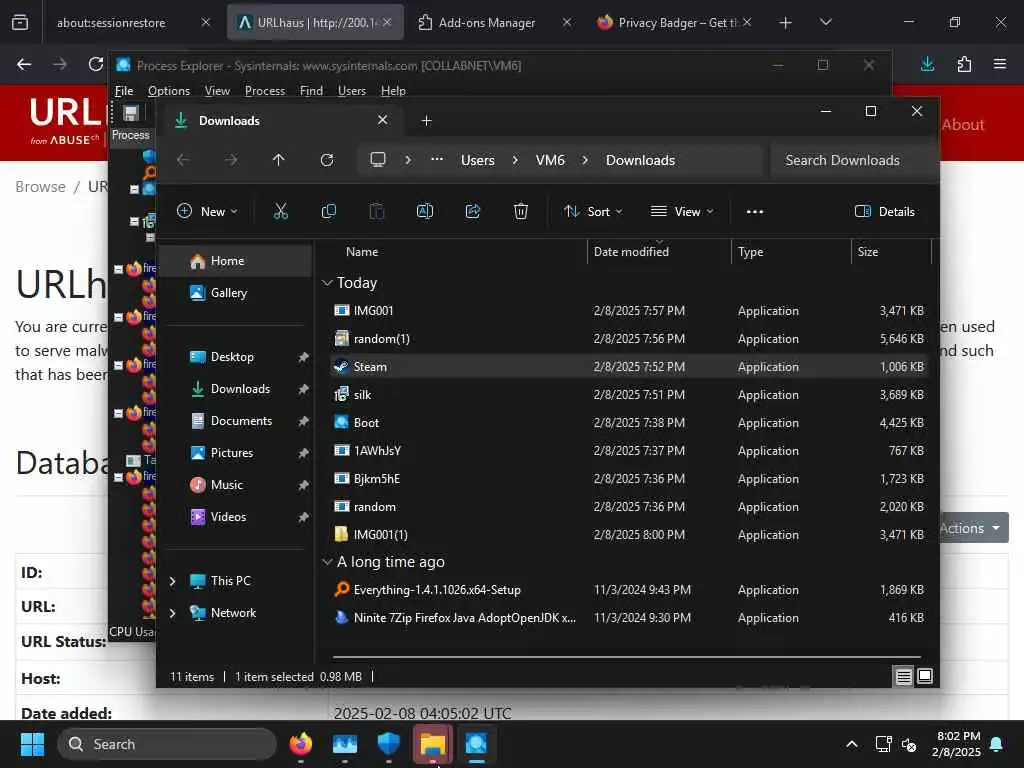The height and width of the screenshot is (768, 1024).
Task: Open Firefox from the taskbar
Action: (x=301, y=744)
